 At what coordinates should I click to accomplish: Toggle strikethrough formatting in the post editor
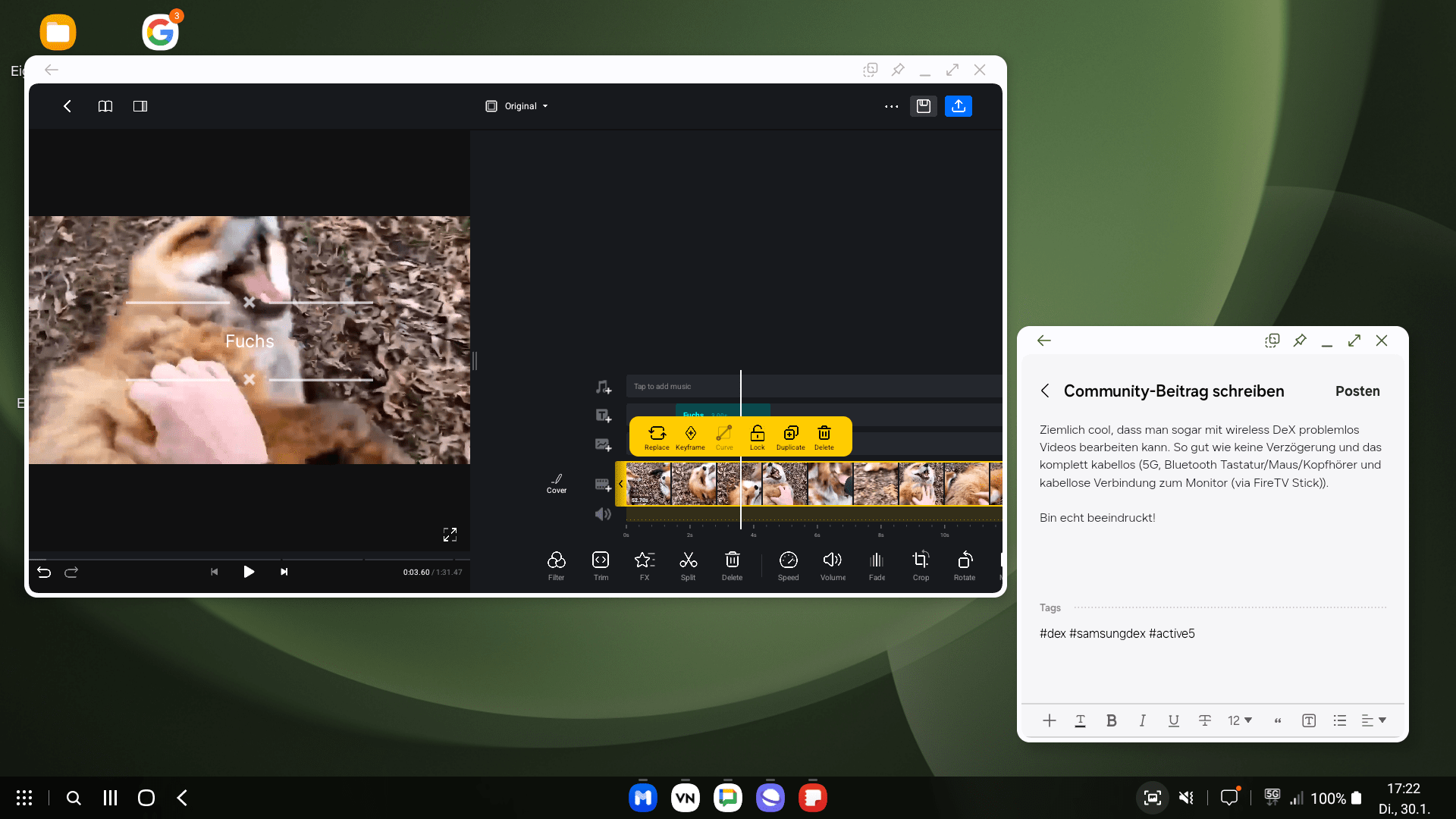coord(1204,720)
